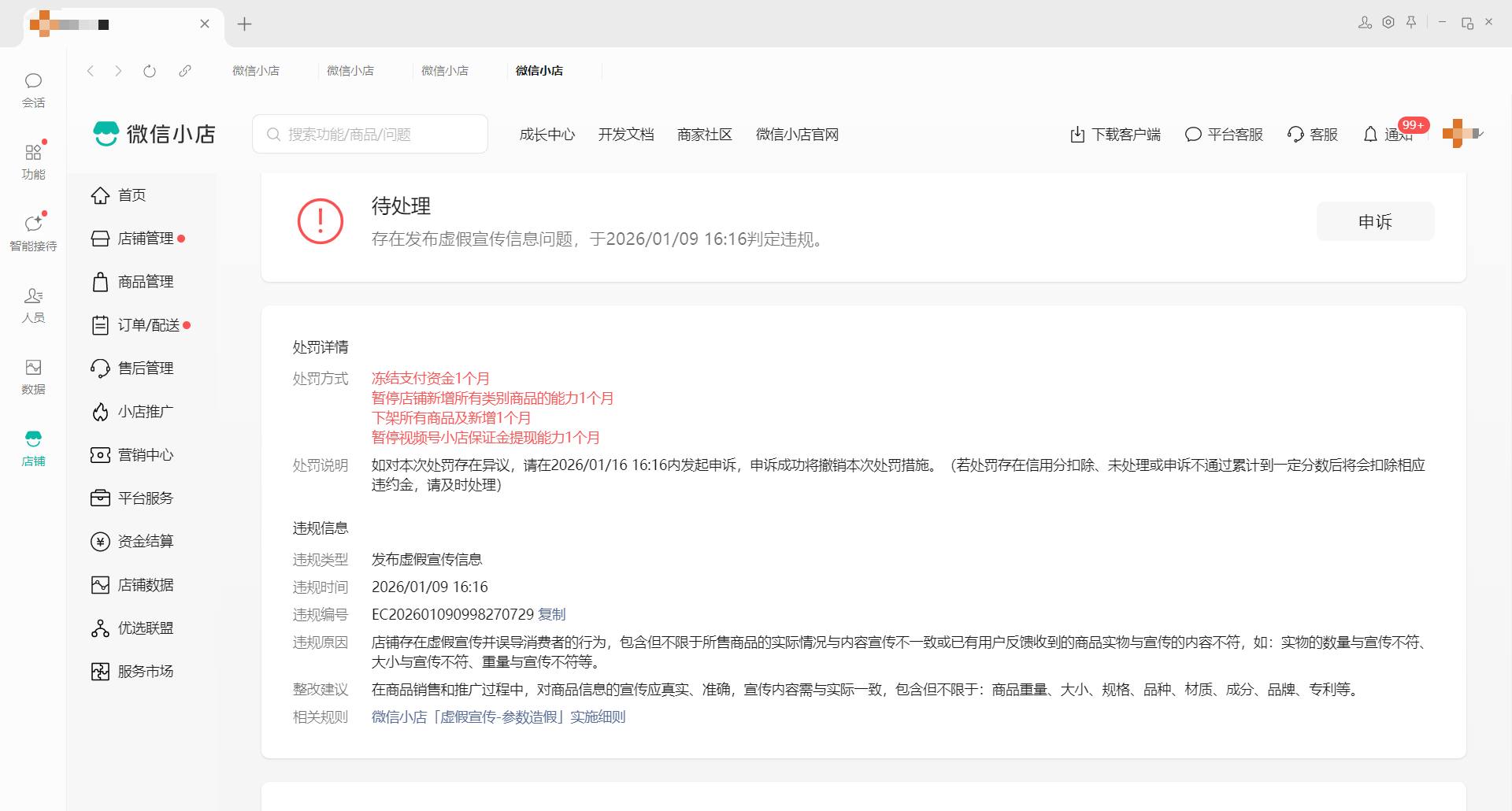This screenshot has width=1512, height=811.
Task: Click the 待处理 status heading
Action: coord(401,206)
